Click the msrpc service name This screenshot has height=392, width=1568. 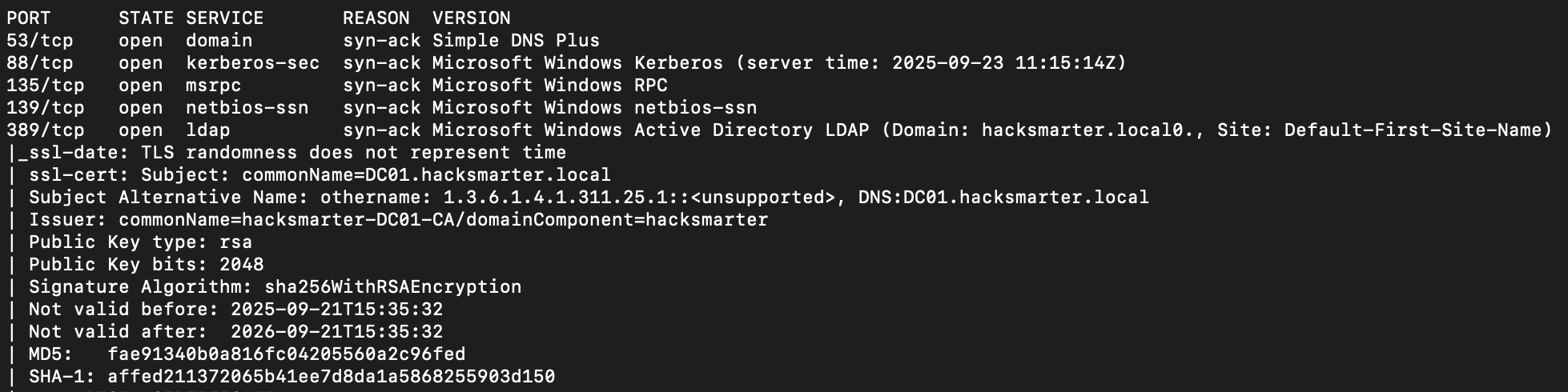click(x=213, y=85)
